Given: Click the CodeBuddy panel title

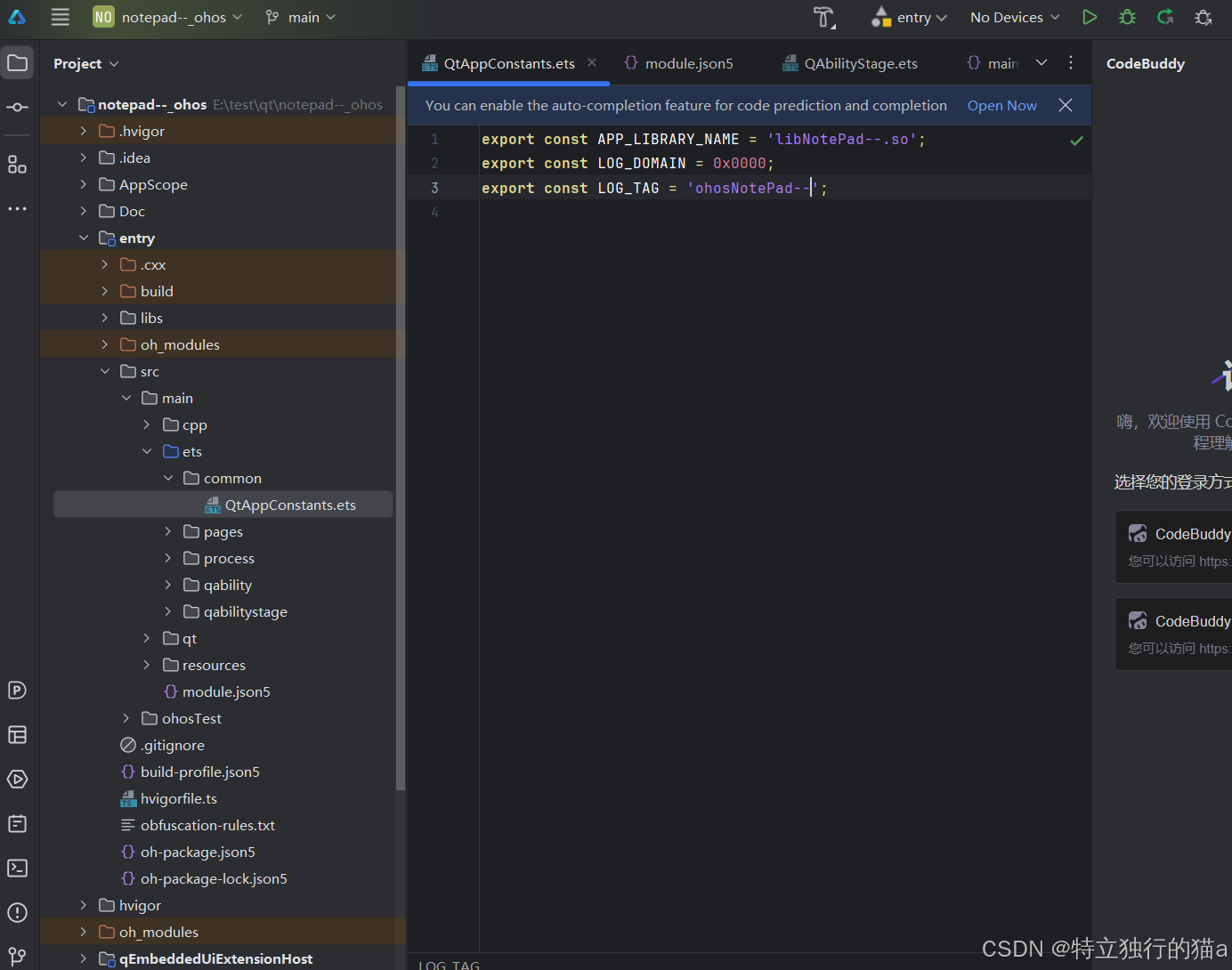Looking at the screenshot, I should point(1146,63).
